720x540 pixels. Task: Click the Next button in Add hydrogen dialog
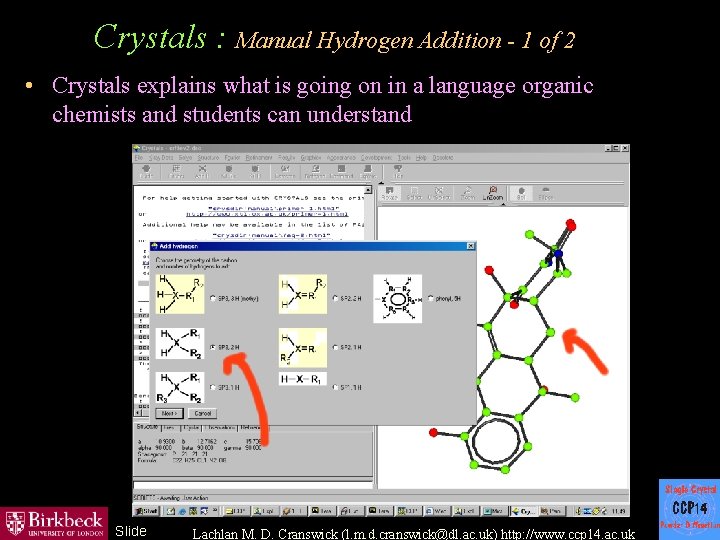point(169,413)
